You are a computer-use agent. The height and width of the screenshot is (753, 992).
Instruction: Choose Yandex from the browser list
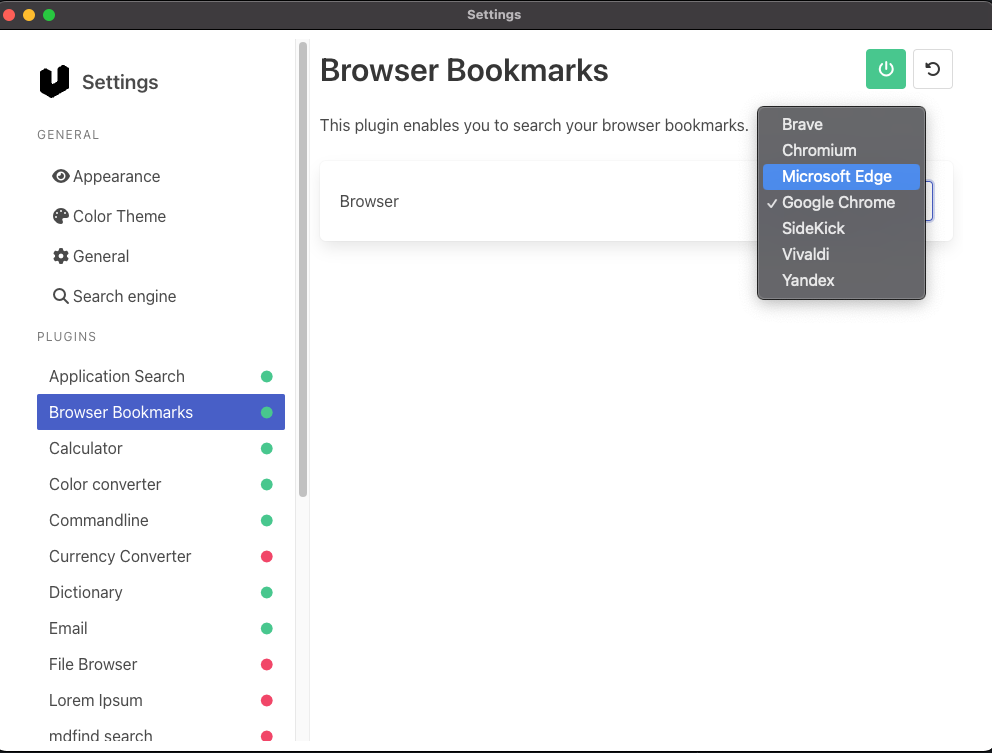point(841,280)
